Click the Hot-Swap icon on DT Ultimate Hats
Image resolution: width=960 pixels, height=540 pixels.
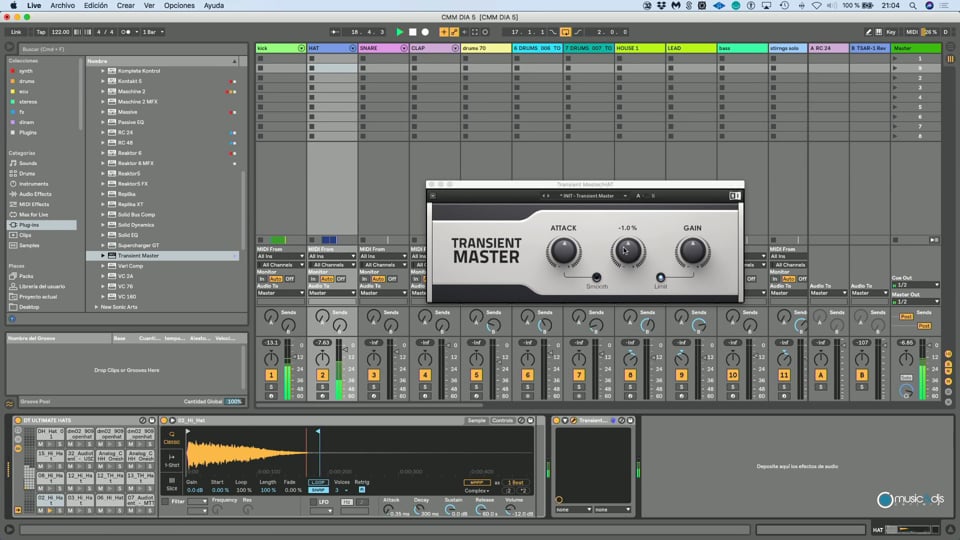(x=143, y=421)
